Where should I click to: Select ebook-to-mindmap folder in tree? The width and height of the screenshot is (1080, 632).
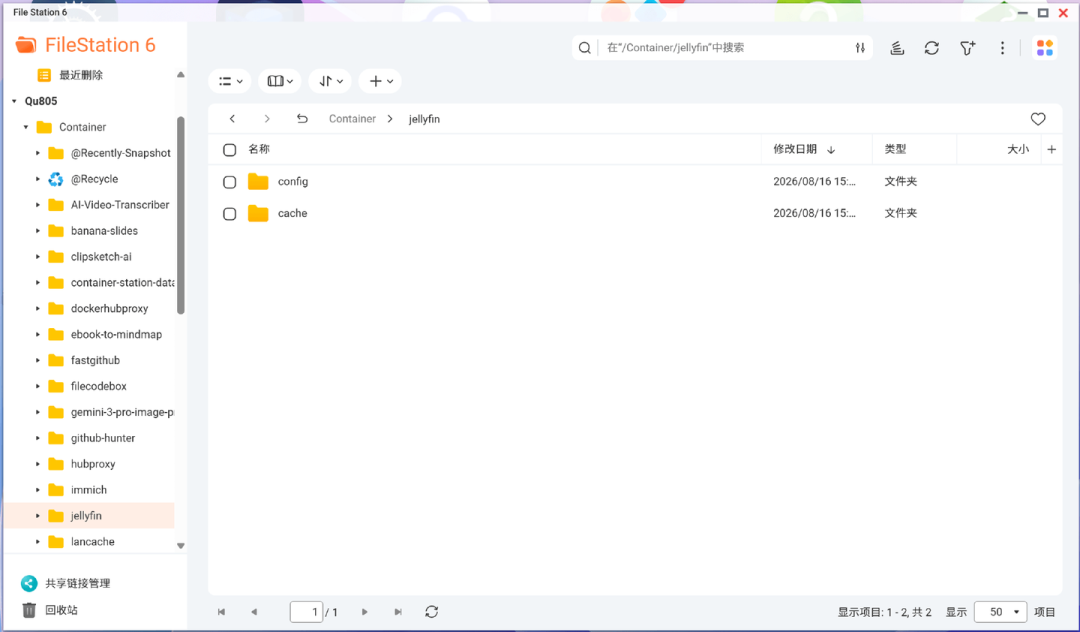[x=116, y=335]
